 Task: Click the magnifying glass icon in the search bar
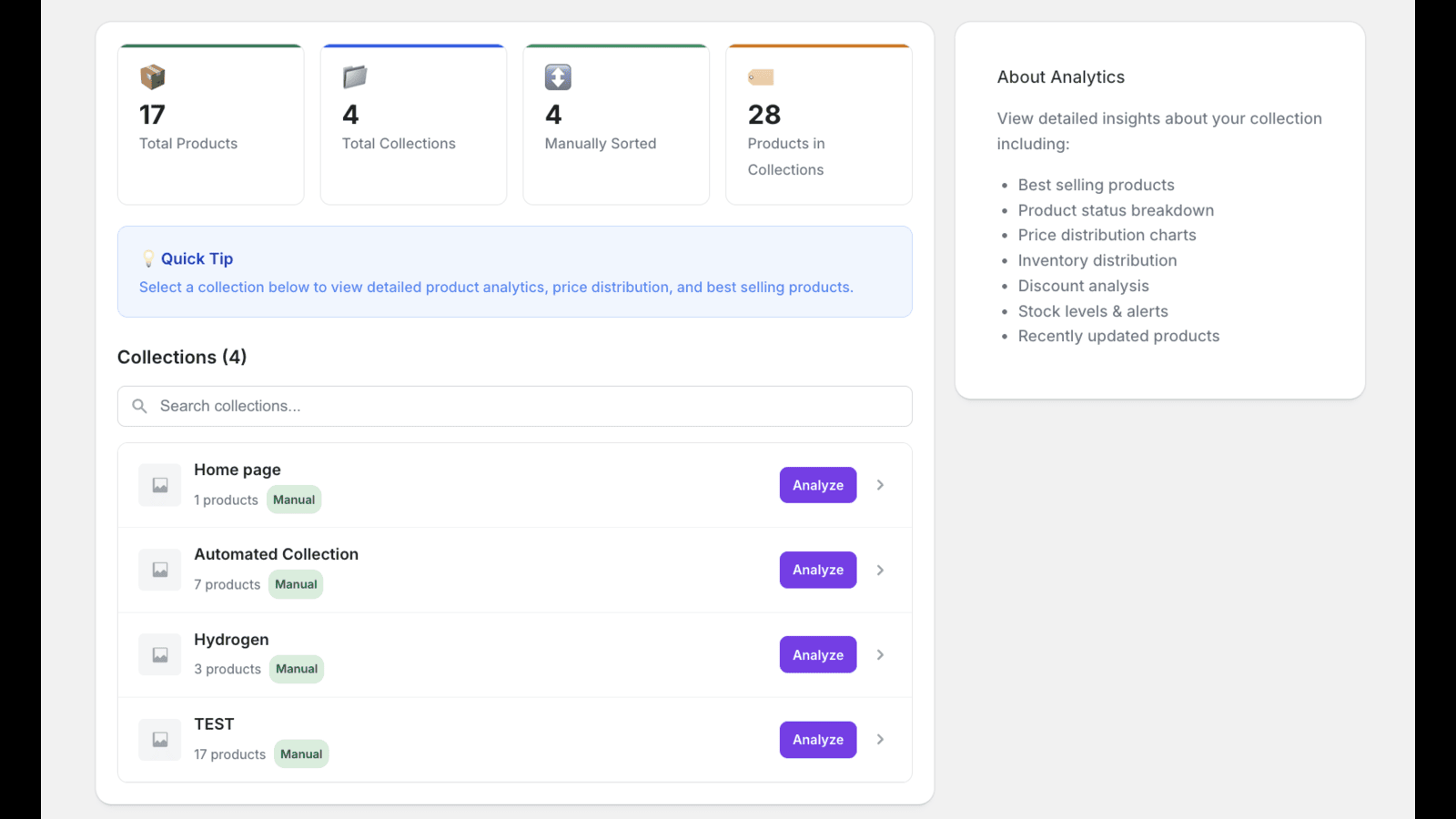coord(139,406)
